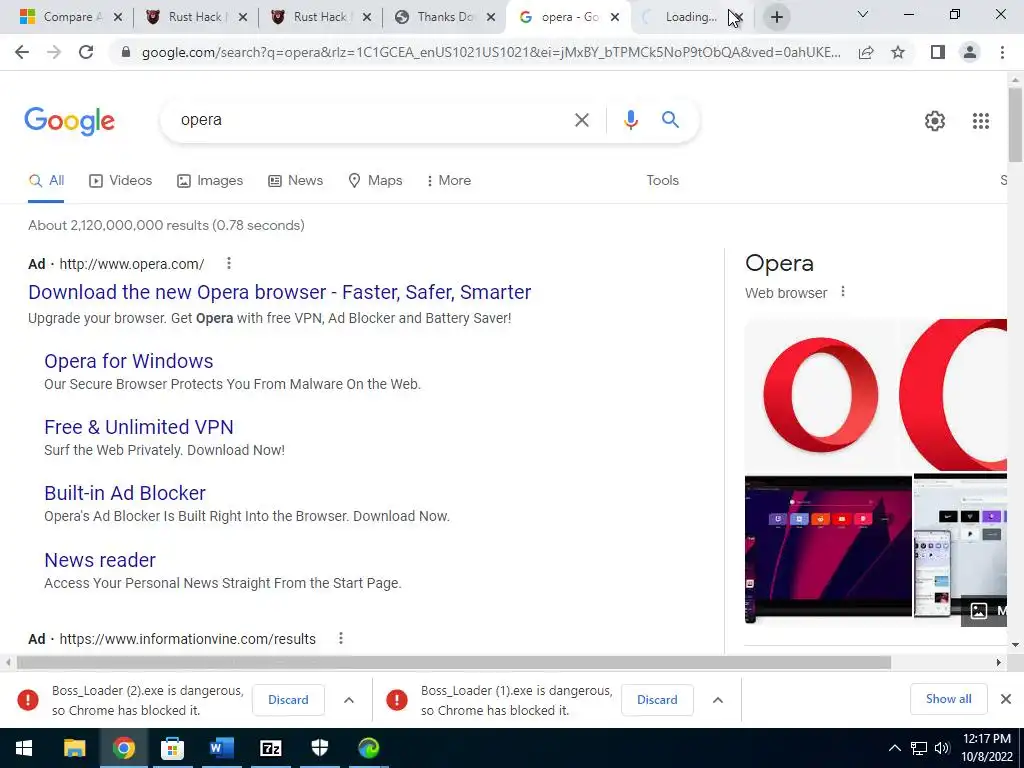Switch to the first Rust Hack tab
This screenshot has width=1024, height=768.
click(195, 17)
